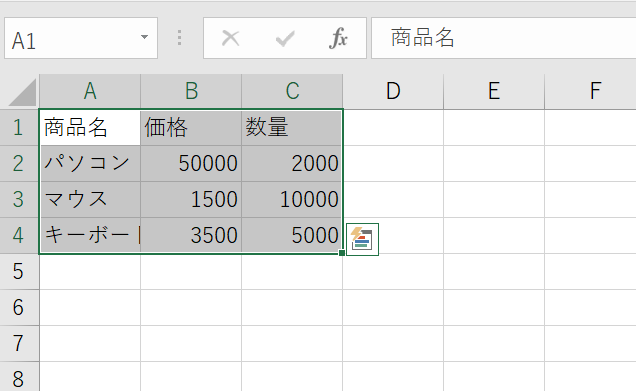Click the Insert Function fx icon
This screenshot has height=391, width=636.
[338, 38]
